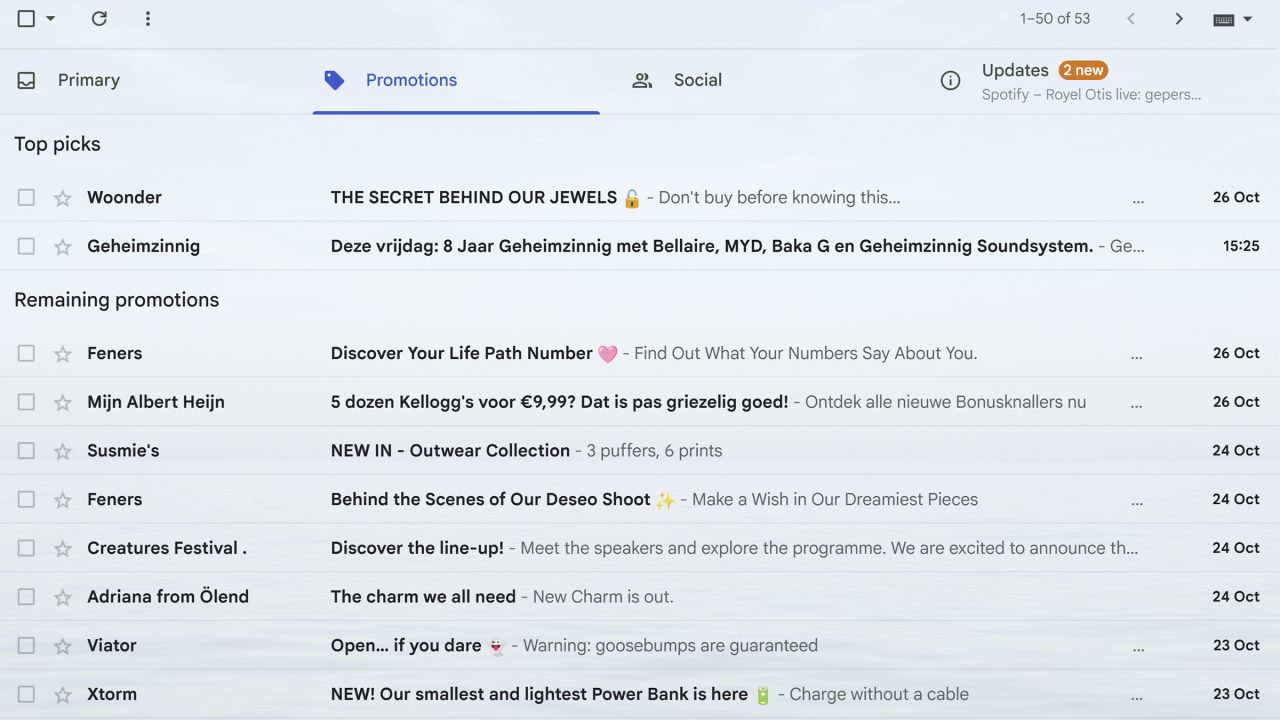Switch to the Social tab
1280x720 pixels.
[697, 80]
